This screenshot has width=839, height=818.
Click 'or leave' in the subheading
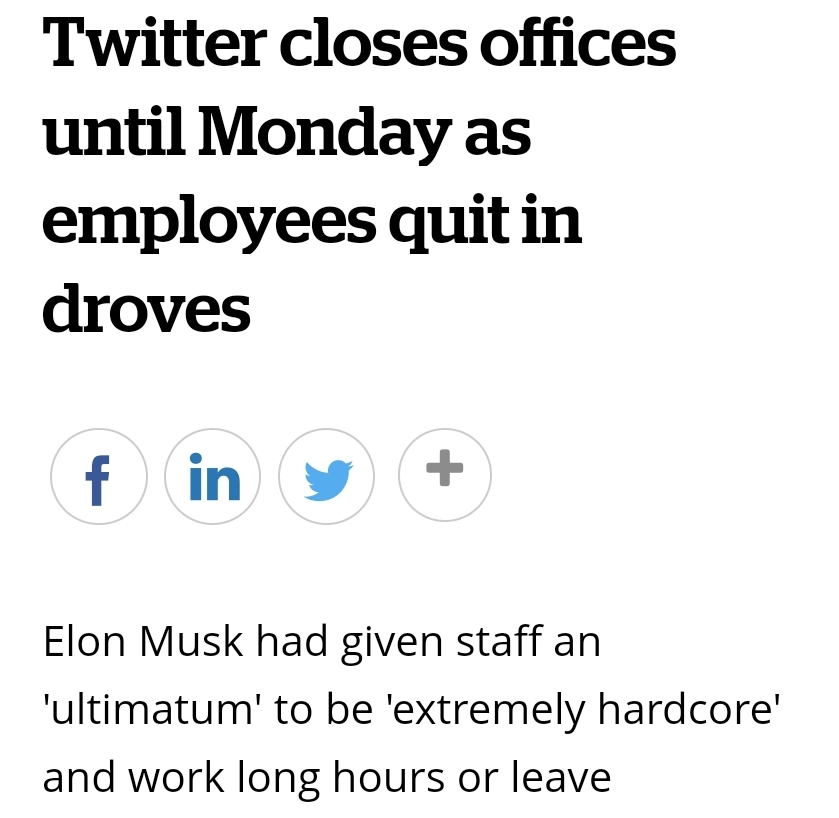click(x=535, y=777)
